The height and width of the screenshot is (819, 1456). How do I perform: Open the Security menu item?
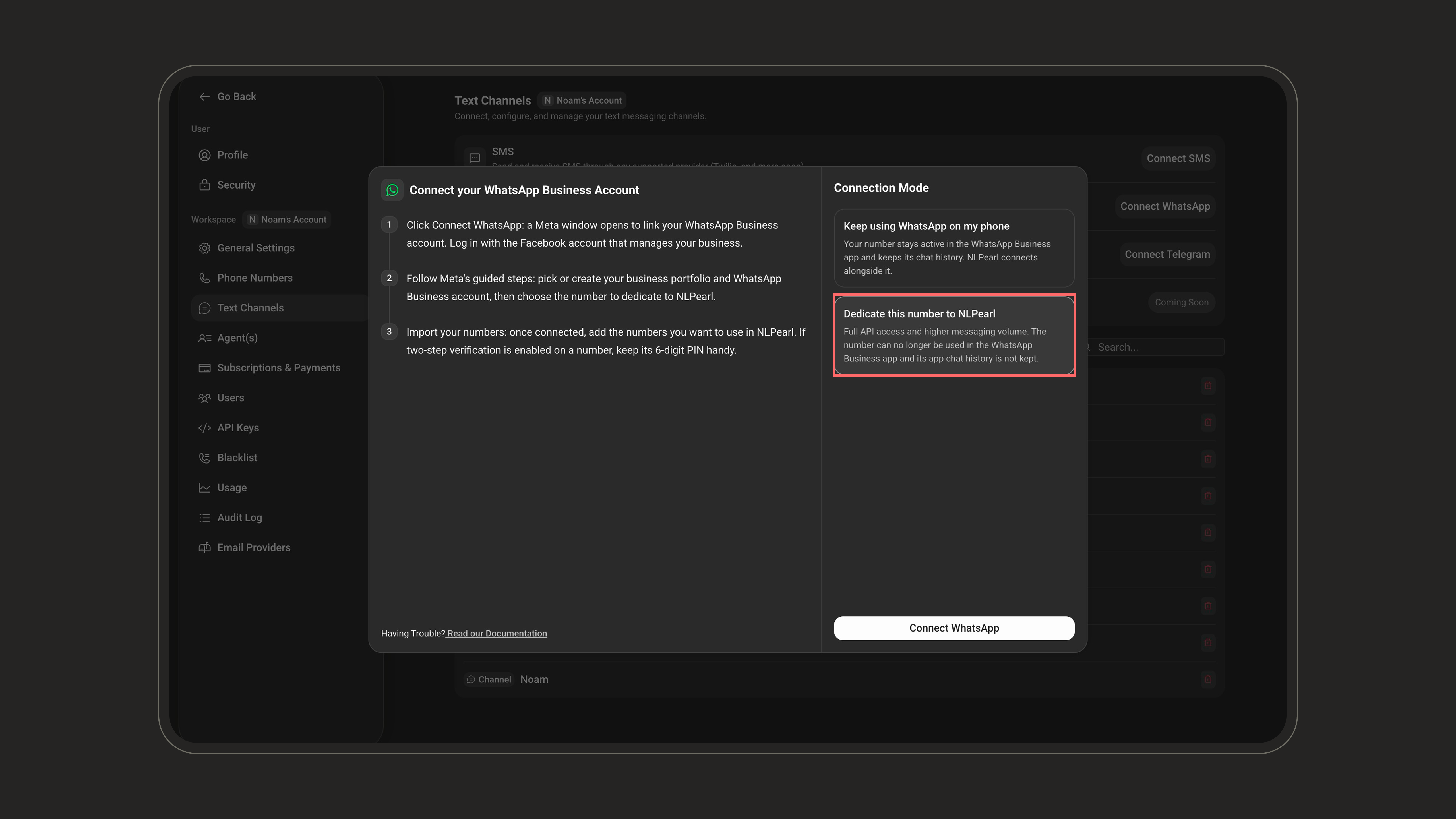click(x=280, y=185)
